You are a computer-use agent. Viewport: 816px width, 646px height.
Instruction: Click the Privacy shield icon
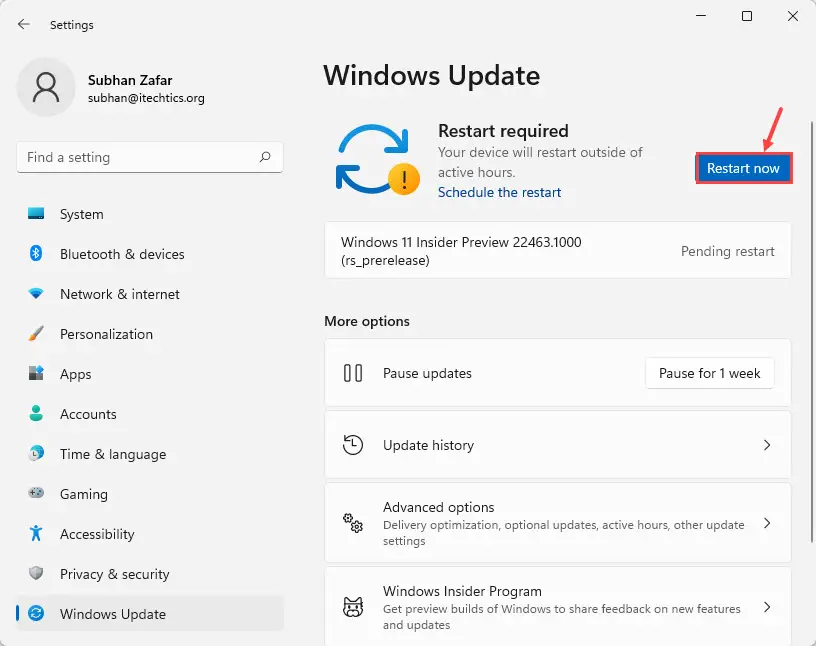coord(36,573)
